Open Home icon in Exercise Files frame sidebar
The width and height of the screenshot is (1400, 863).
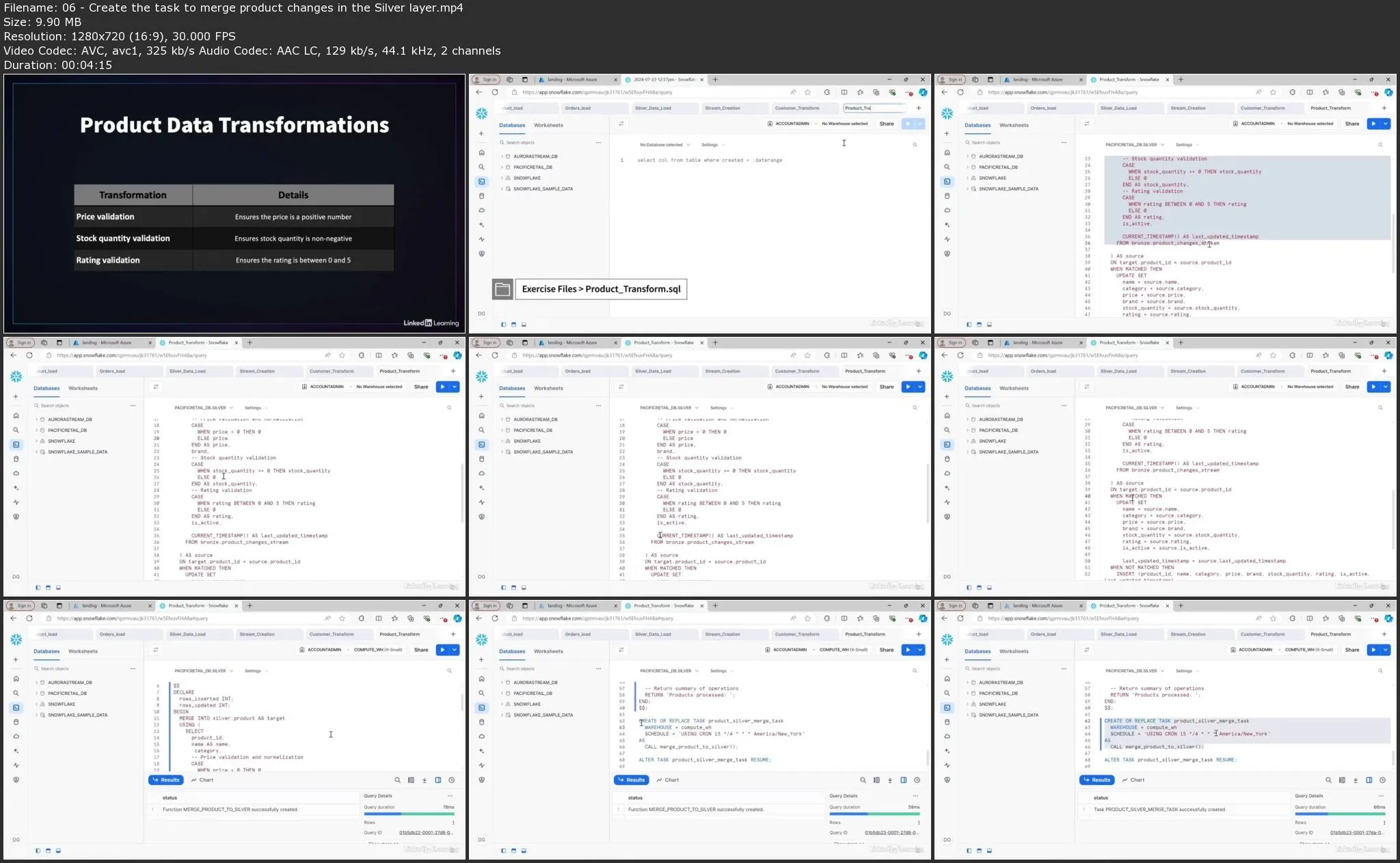click(x=481, y=152)
